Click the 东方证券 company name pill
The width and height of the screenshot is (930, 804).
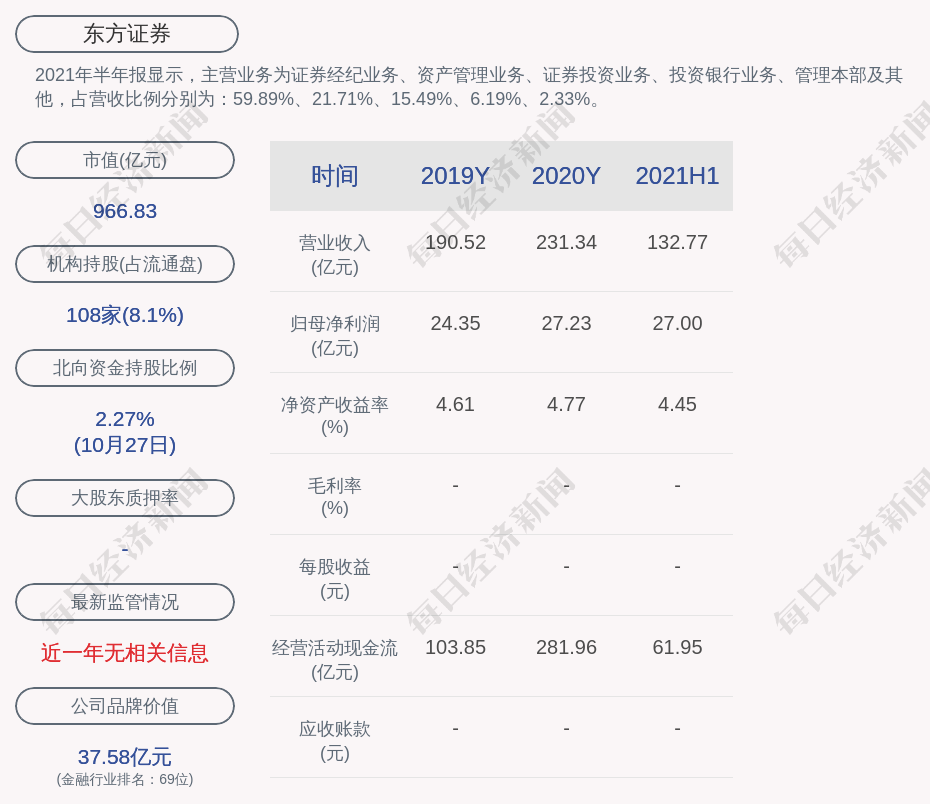[x=126, y=34]
